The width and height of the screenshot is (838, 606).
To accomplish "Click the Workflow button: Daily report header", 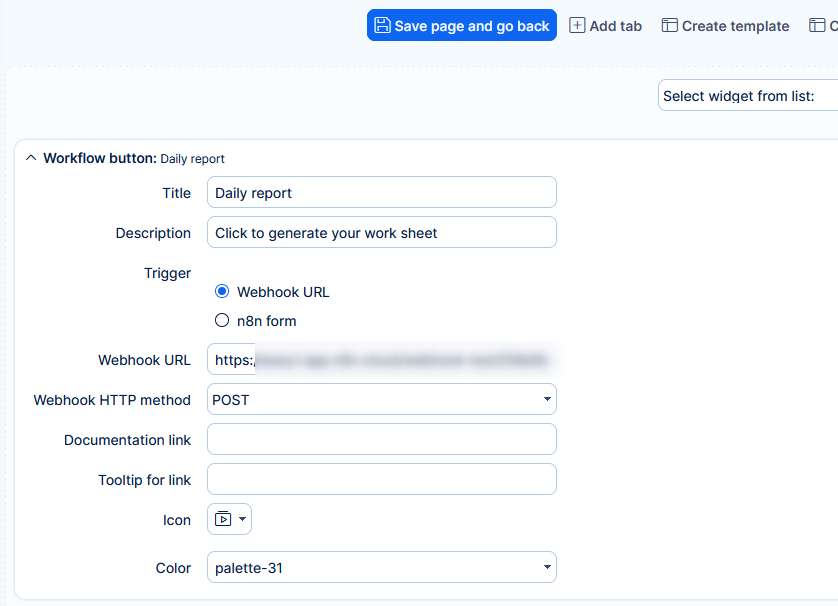I will [134, 158].
